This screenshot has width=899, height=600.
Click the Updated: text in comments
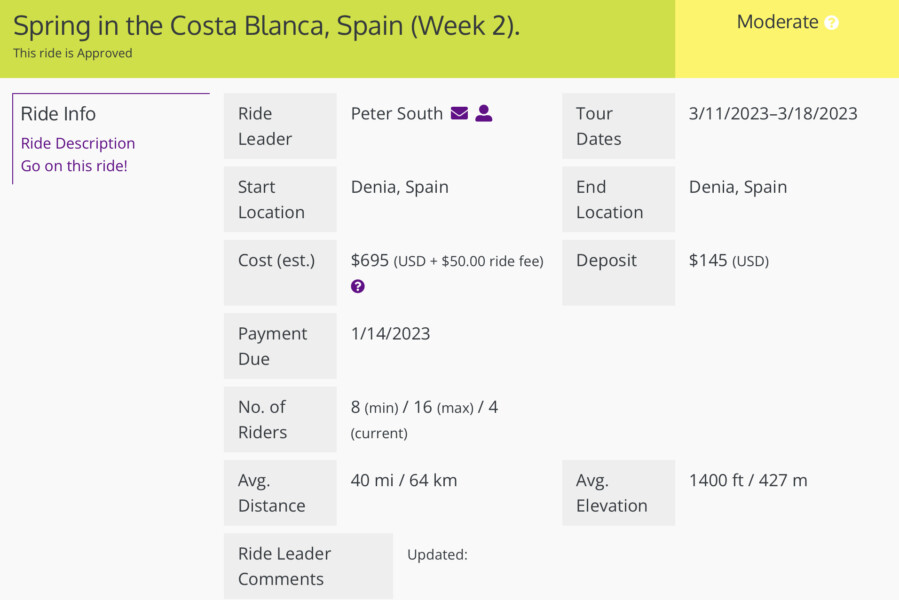437,555
